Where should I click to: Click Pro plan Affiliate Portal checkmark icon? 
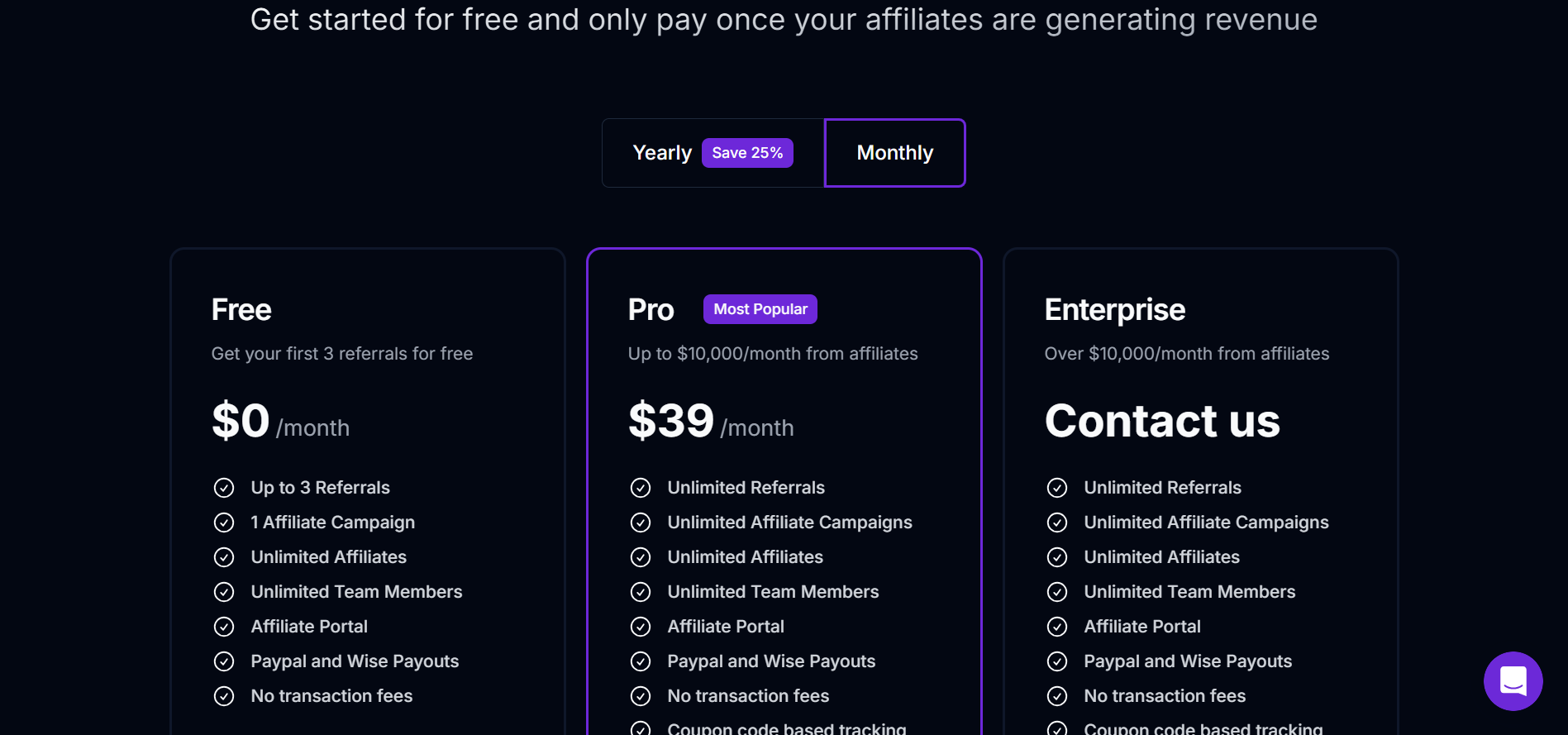[x=641, y=627]
